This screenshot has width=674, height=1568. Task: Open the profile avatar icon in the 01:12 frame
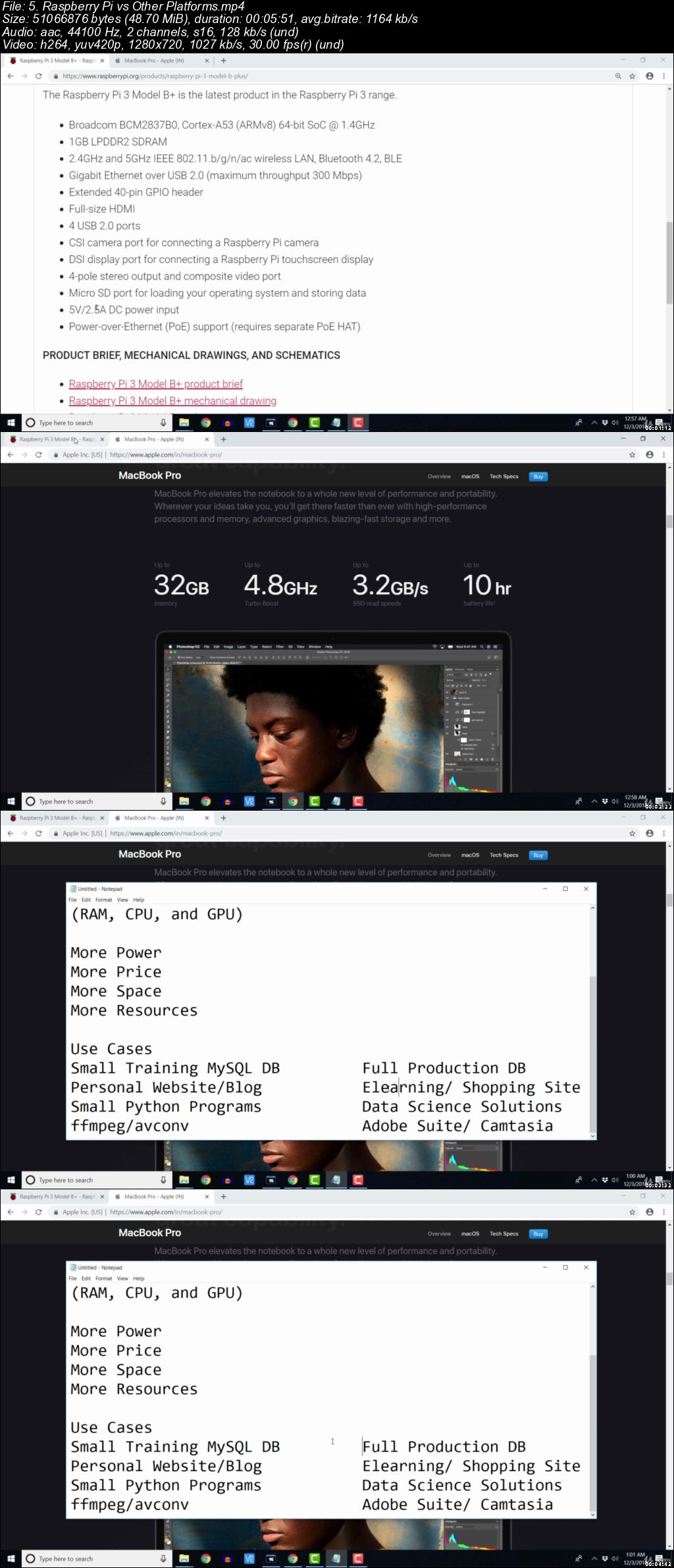650,76
